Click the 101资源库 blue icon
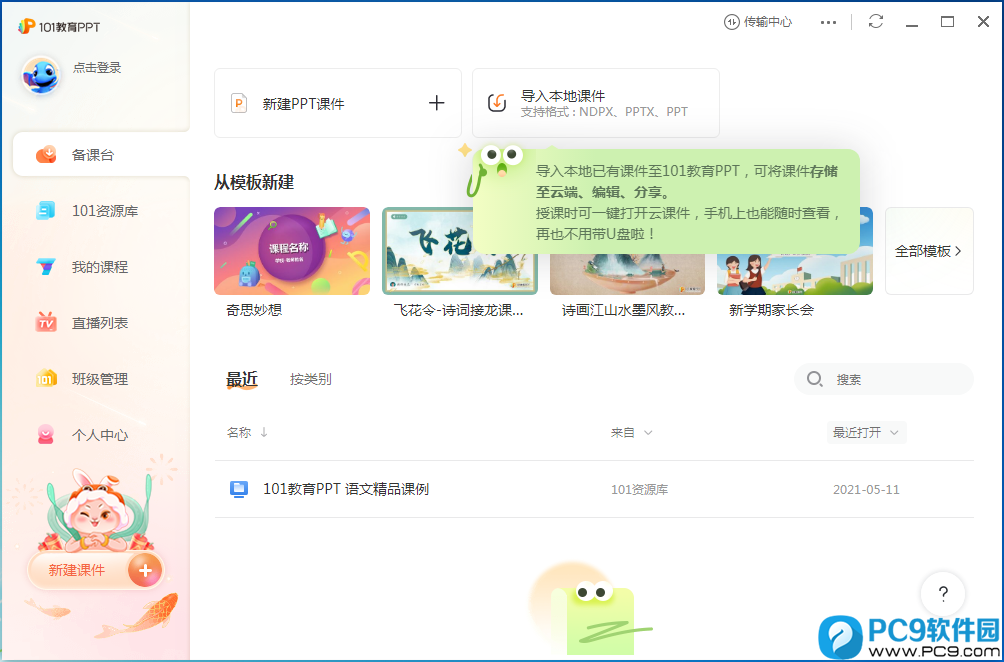The image size is (1004, 662). [45, 211]
